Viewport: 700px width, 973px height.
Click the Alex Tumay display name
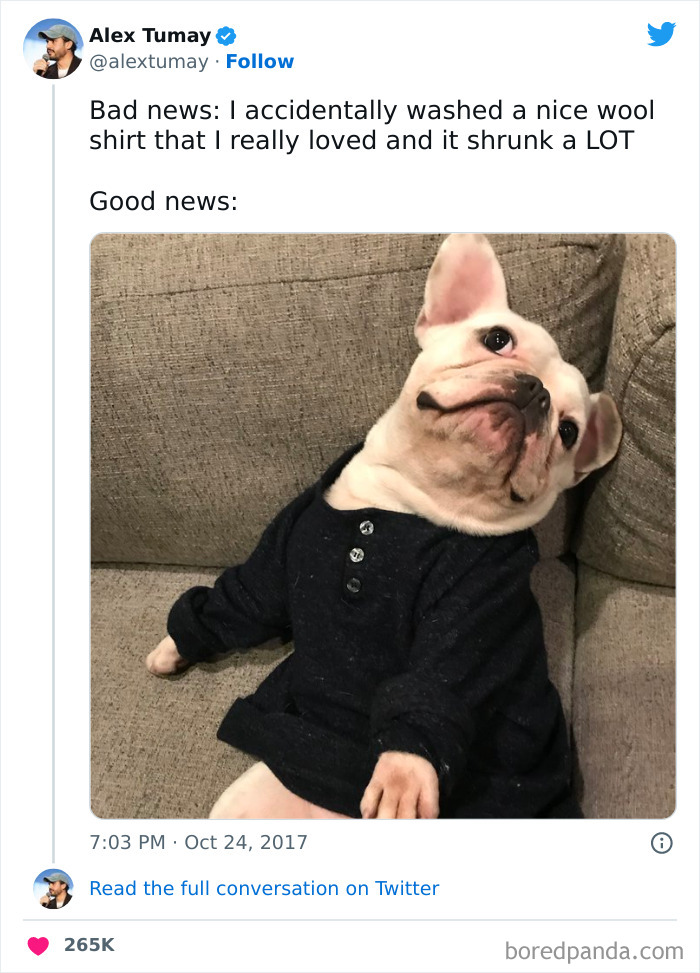151,35
